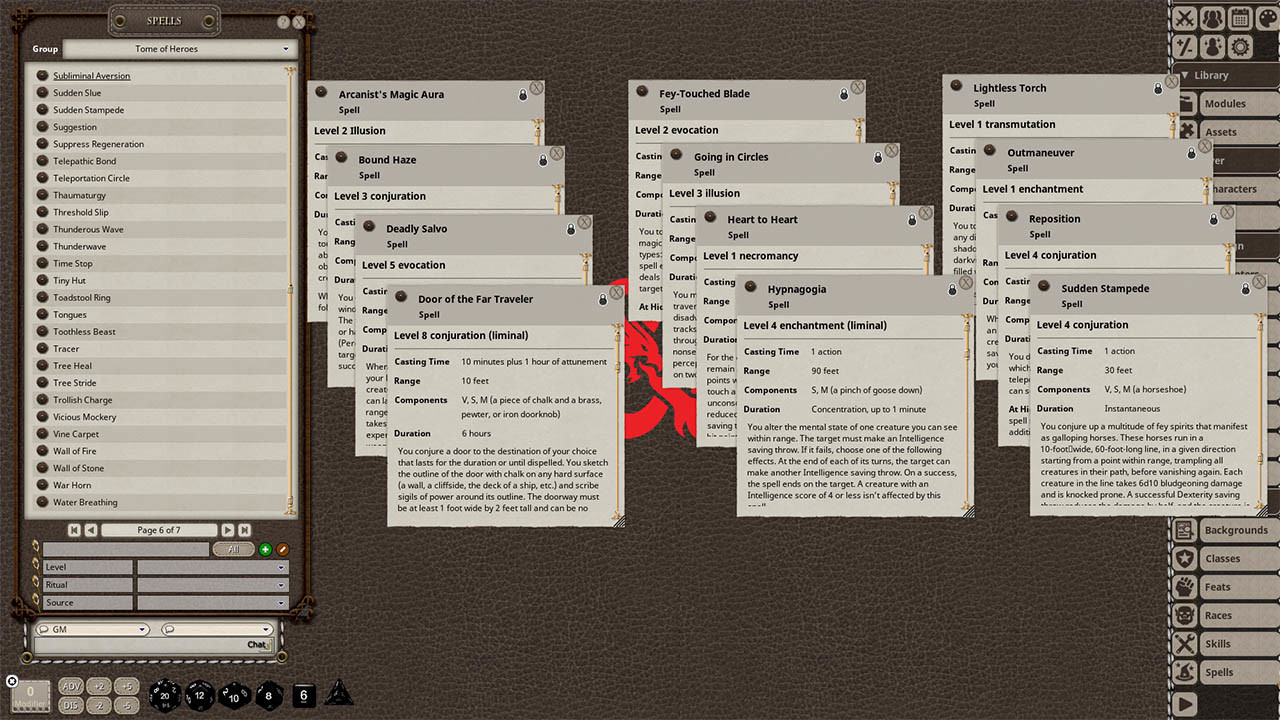Open the Spells browser with wizard hat icon
The height and width of the screenshot is (720, 1280).
click(1183, 672)
